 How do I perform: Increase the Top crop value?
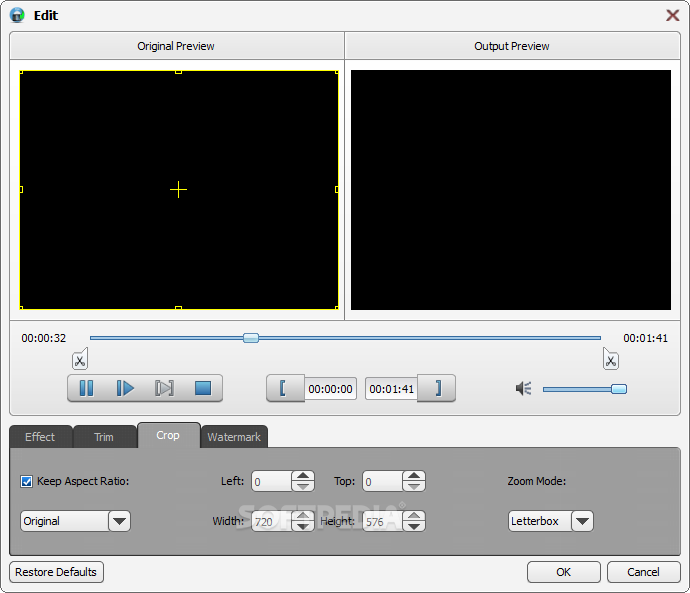[x=414, y=476]
